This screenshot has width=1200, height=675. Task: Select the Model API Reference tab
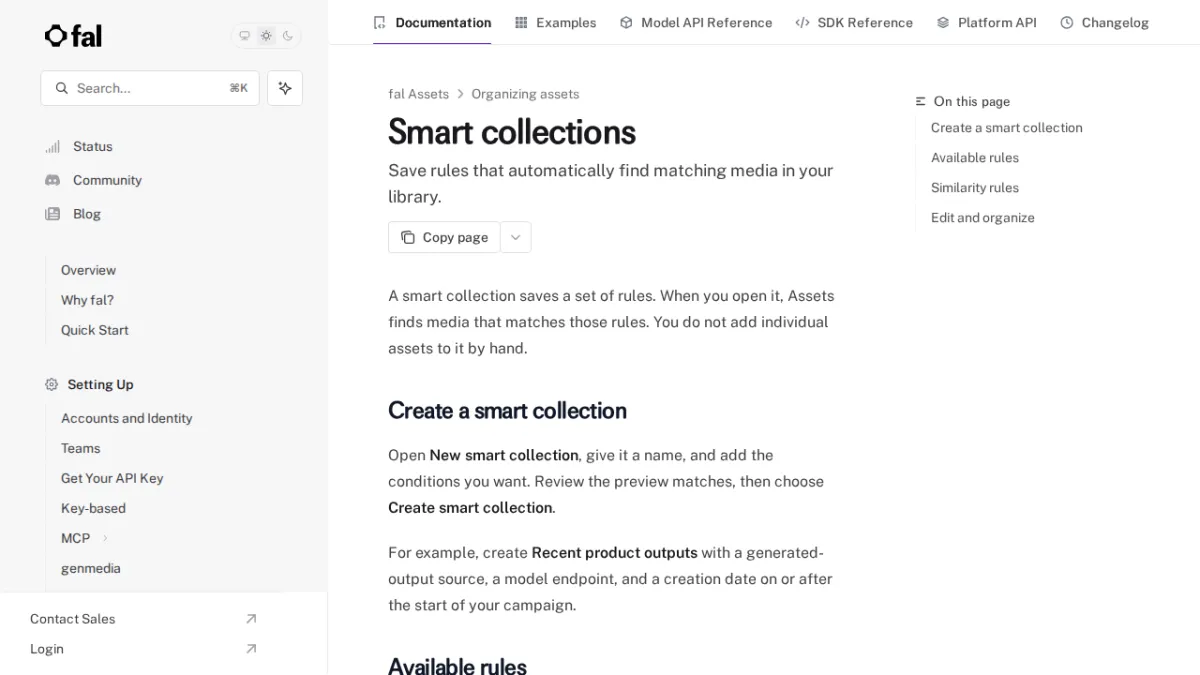[x=696, y=22]
